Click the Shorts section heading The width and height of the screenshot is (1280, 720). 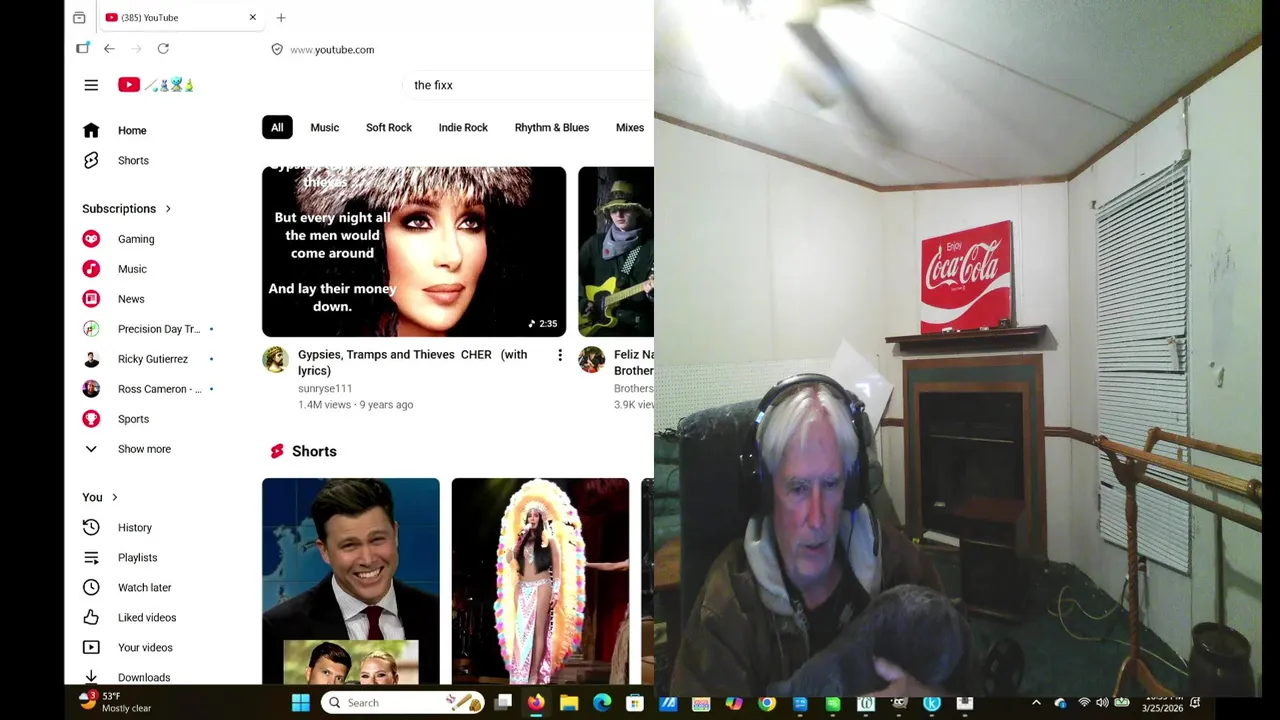point(314,451)
